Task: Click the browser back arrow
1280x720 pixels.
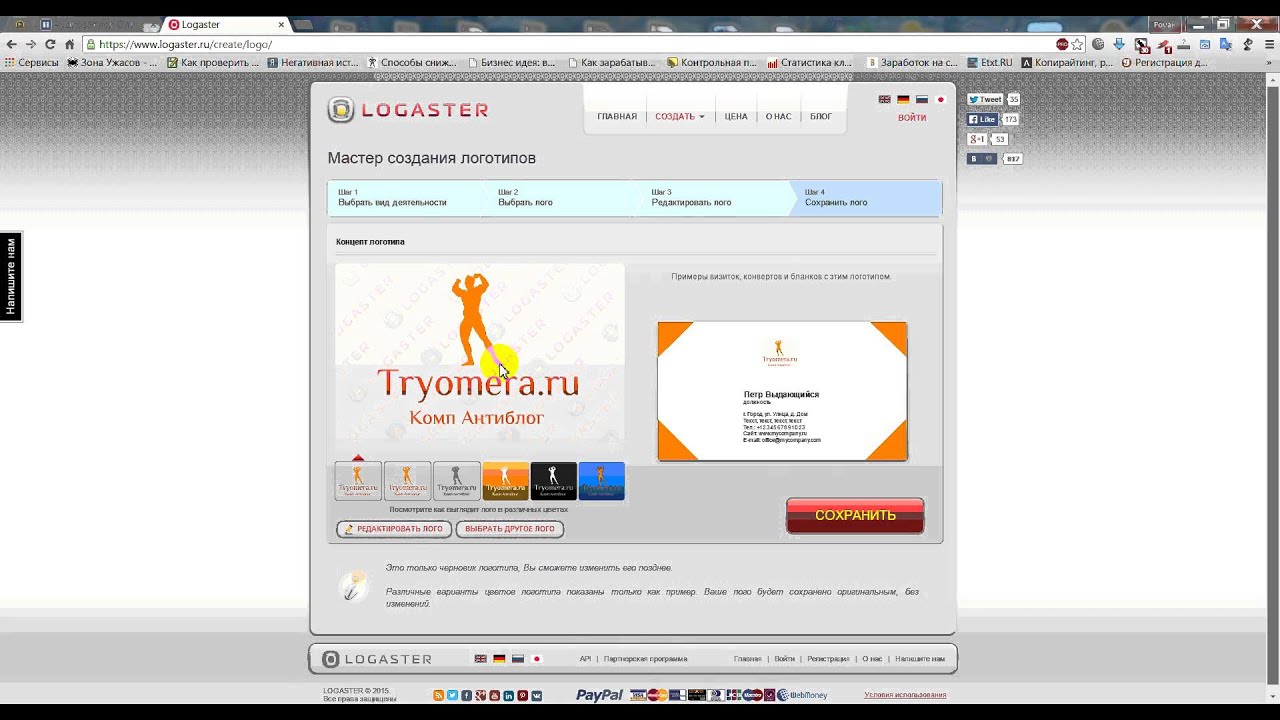Action: pos(11,44)
